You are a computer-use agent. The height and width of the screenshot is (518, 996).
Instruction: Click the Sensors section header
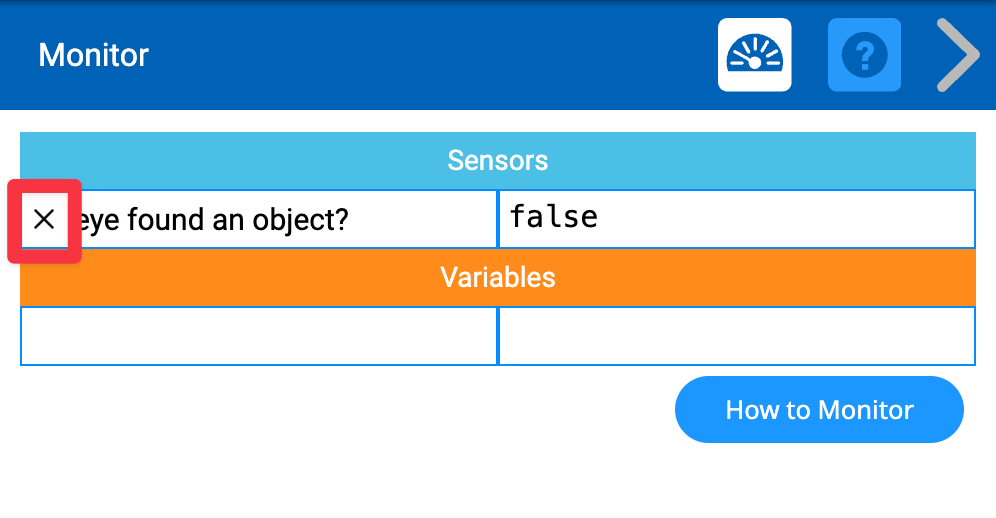pyautogui.click(x=498, y=160)
